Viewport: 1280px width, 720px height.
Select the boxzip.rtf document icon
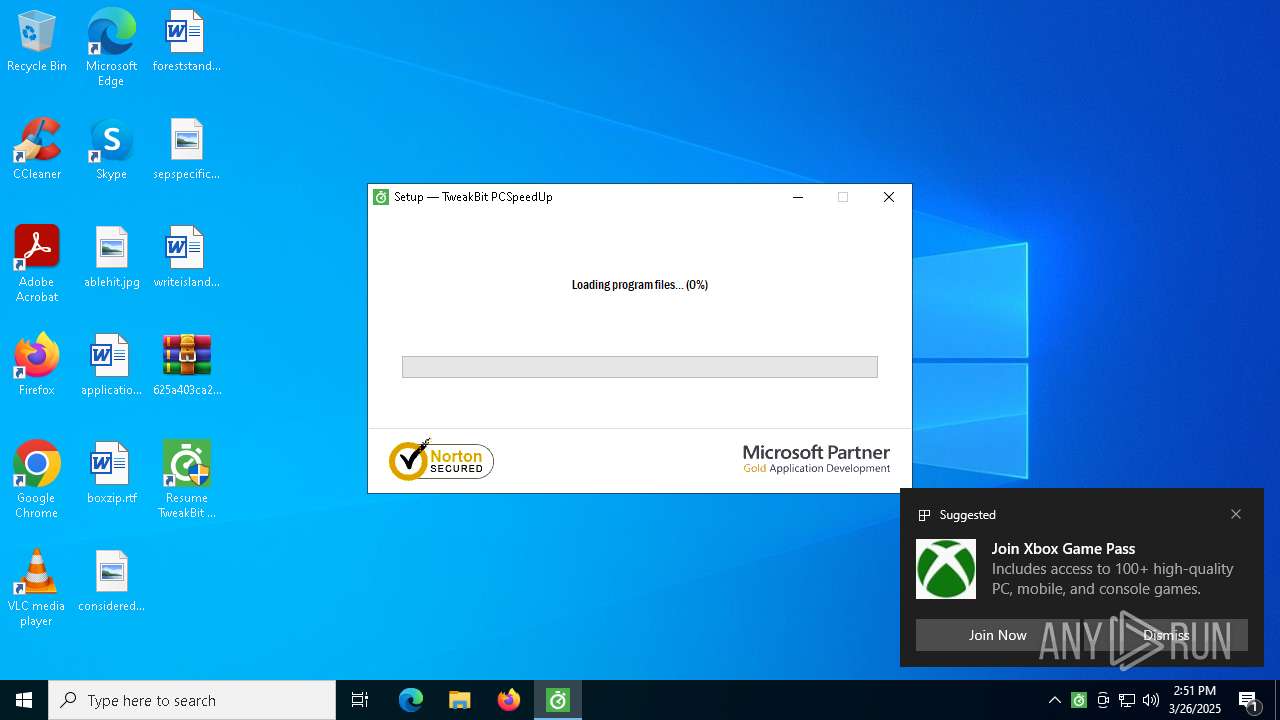tap(111, 474)
